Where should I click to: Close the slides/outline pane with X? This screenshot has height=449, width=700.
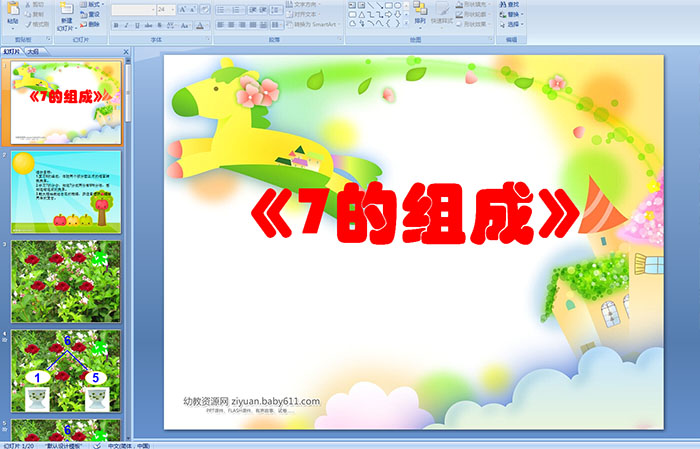pos(126,52)
